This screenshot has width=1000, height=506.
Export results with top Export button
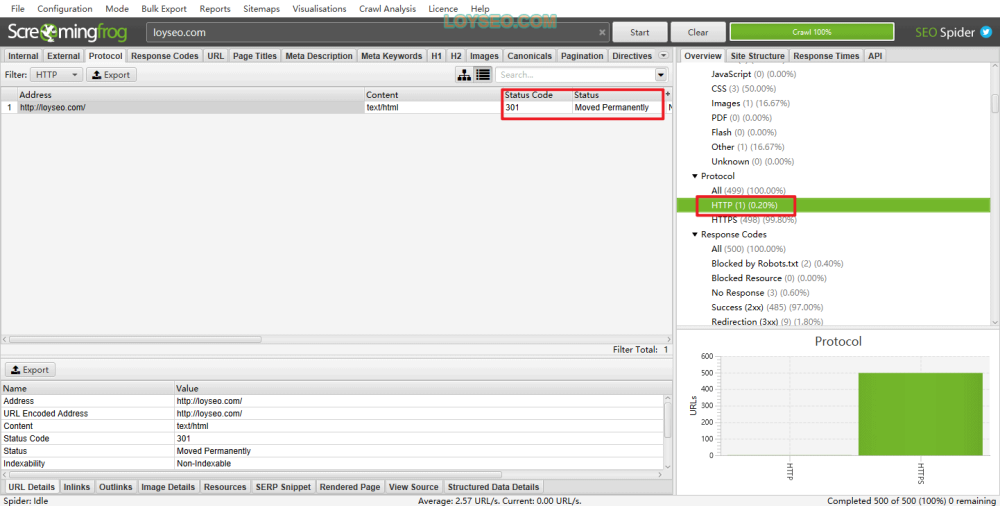[112, 75]
